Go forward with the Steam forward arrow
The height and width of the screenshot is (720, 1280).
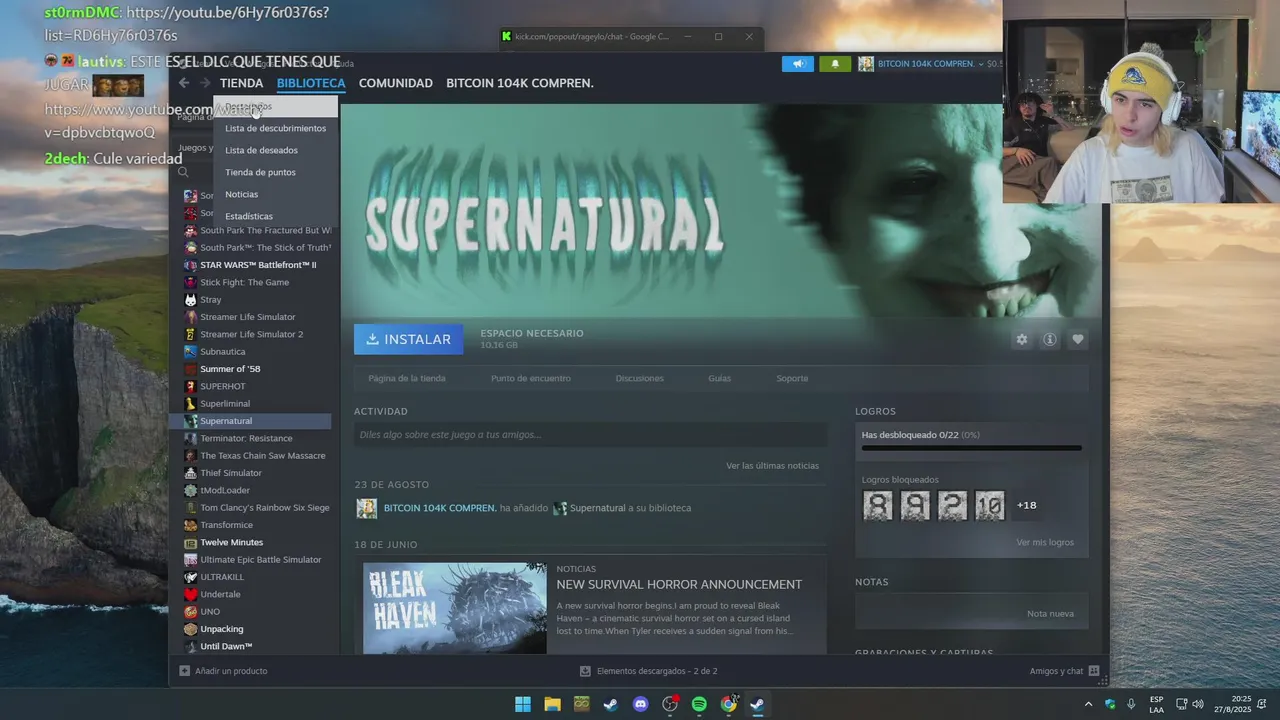point(205,83)
